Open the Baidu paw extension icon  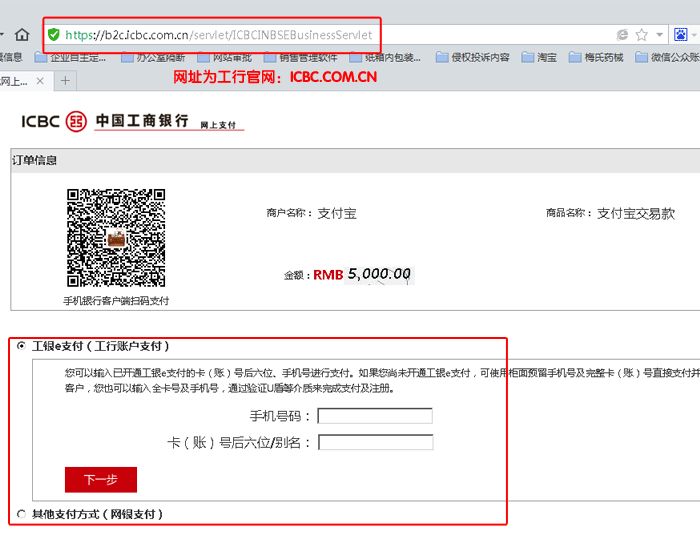pos(680,34)
